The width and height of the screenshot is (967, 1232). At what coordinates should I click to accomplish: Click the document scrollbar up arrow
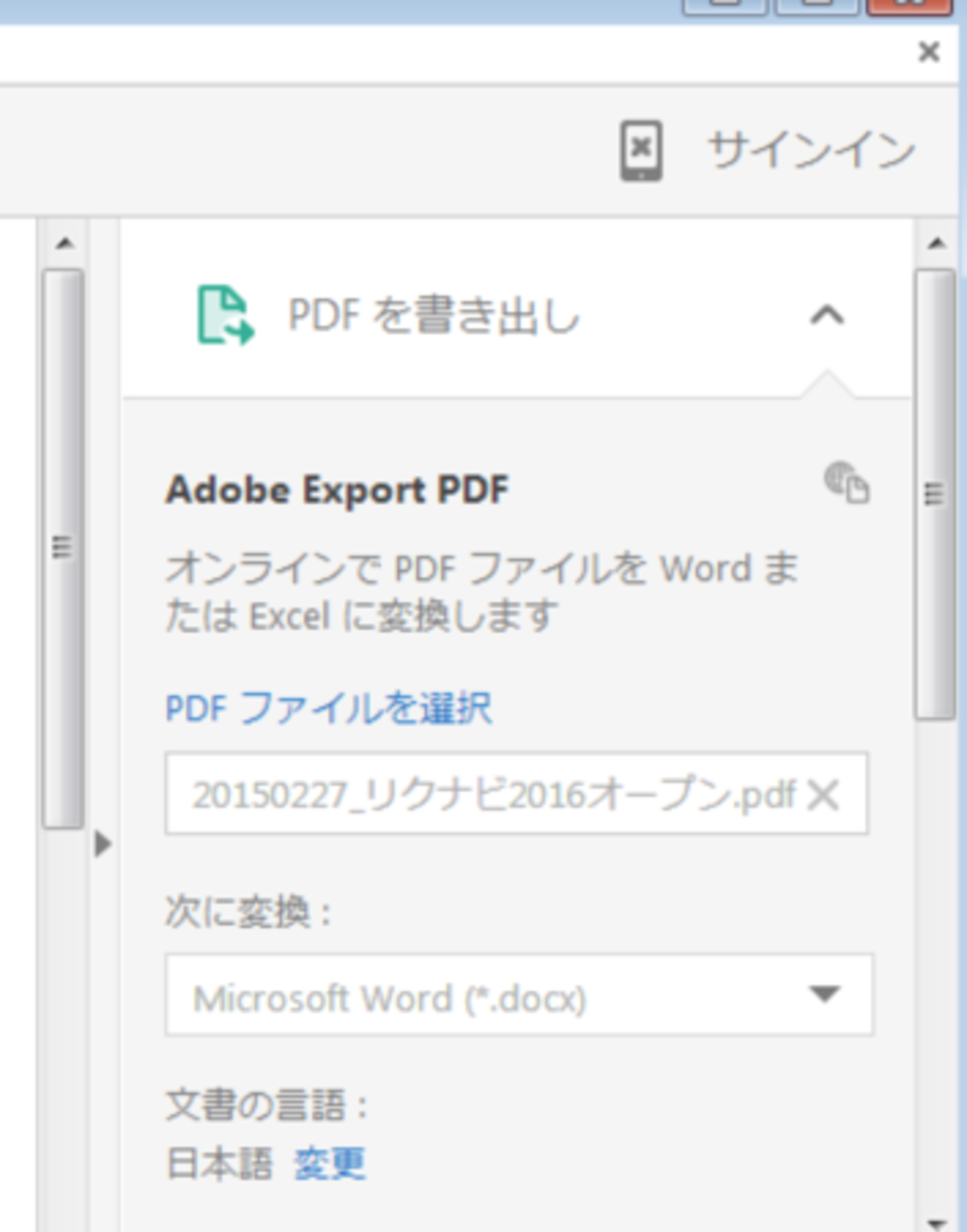[x=65, y=242]
